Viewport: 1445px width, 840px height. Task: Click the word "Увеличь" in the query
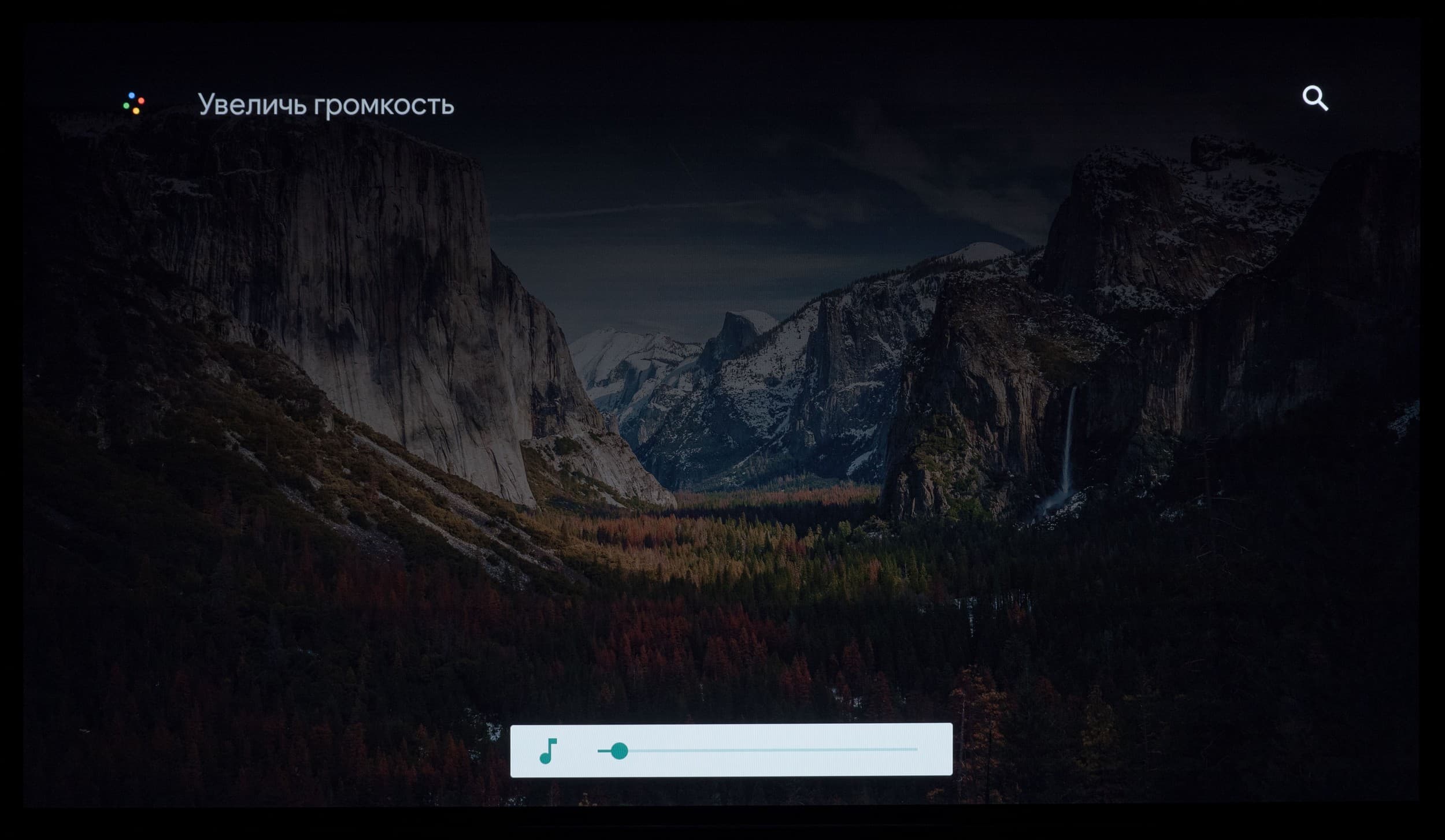[252, 105]
